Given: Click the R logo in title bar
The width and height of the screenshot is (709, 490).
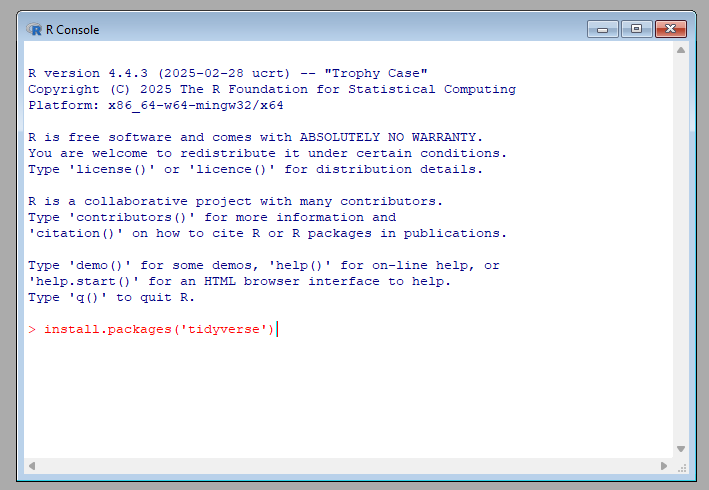Looking at the screenshot, I should tap(34, 29).
